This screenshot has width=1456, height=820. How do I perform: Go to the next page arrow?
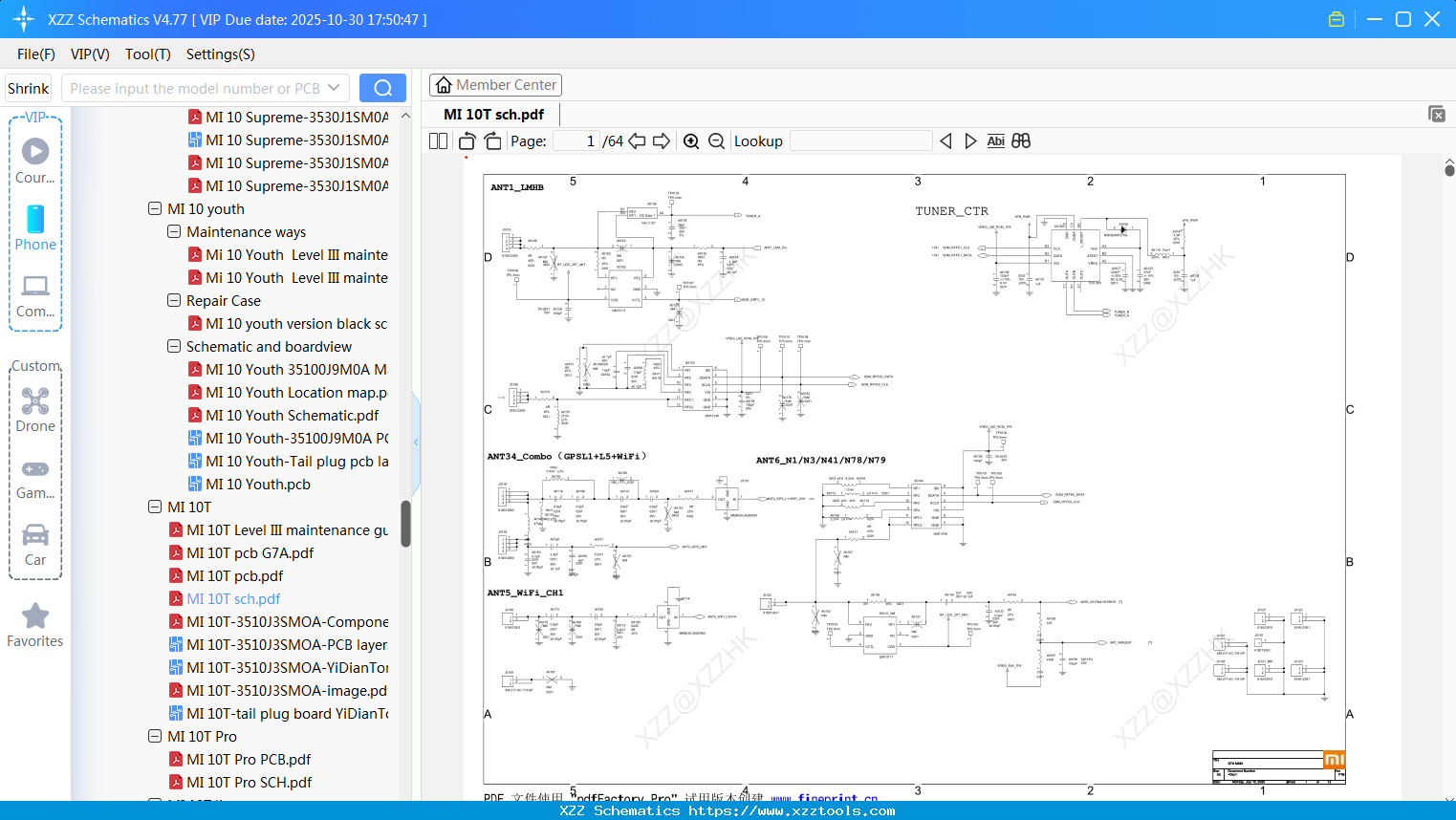click(662, 141)
